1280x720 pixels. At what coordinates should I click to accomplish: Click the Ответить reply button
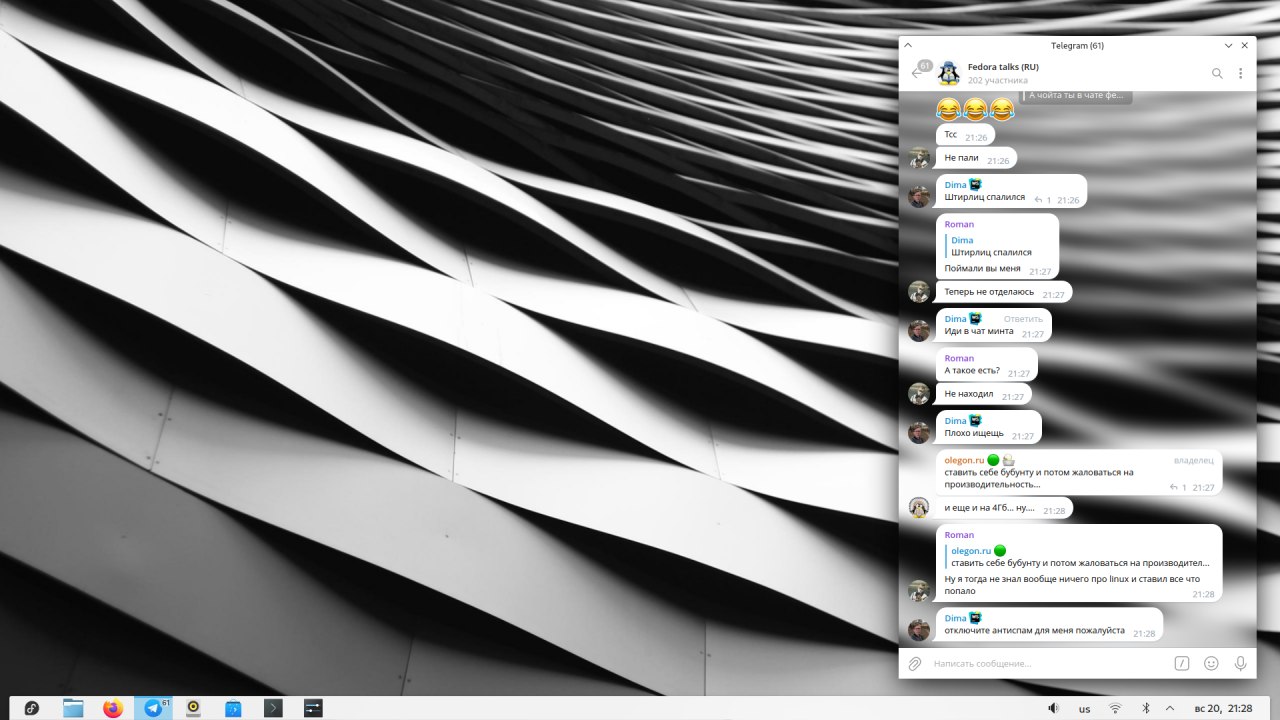point(1023,319)
